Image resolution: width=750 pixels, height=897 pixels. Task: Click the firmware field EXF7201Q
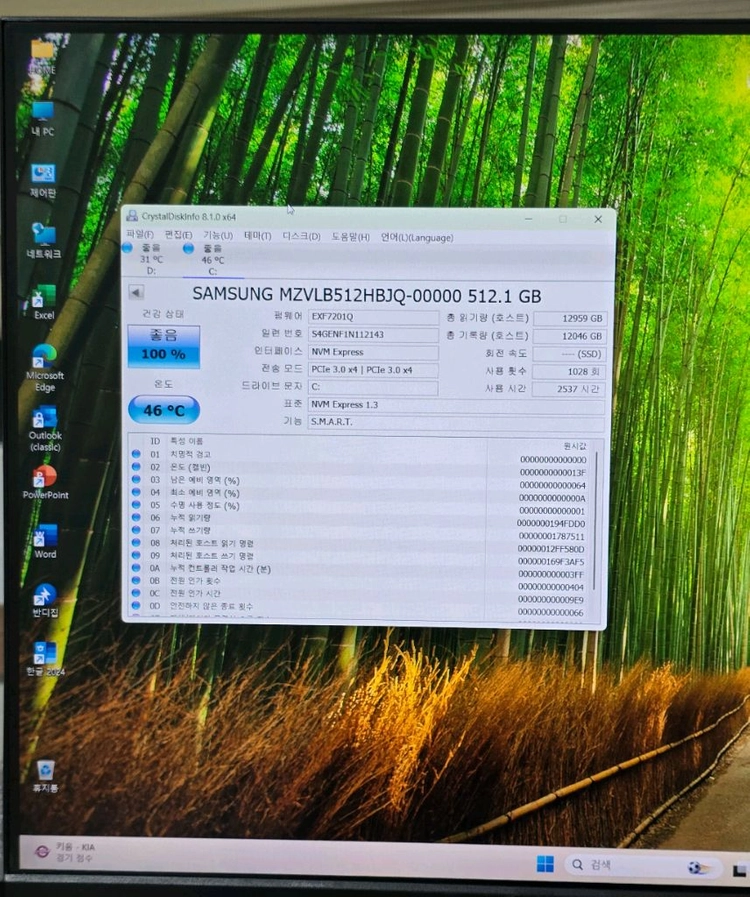[x=373, y=316]
